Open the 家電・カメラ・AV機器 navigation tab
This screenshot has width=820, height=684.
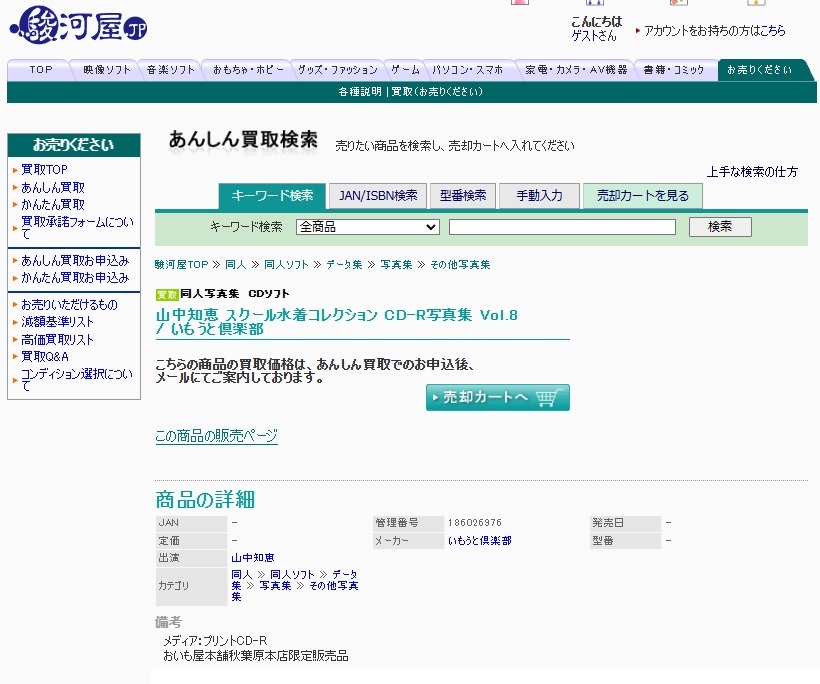(x=576, y=70)
